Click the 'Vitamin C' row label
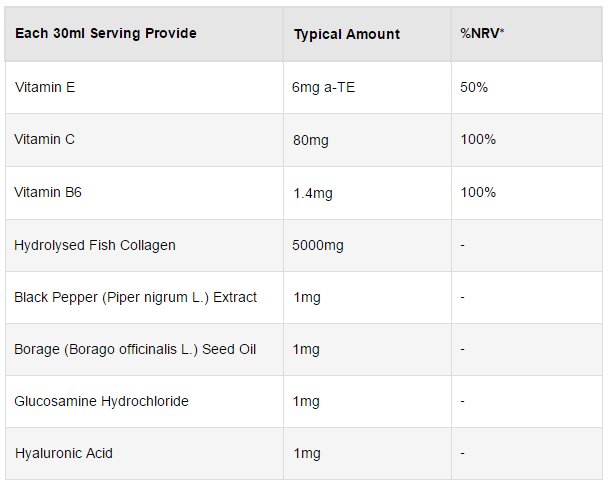The width and height of the screenshot is (610, 487). (x=44, y=139)
